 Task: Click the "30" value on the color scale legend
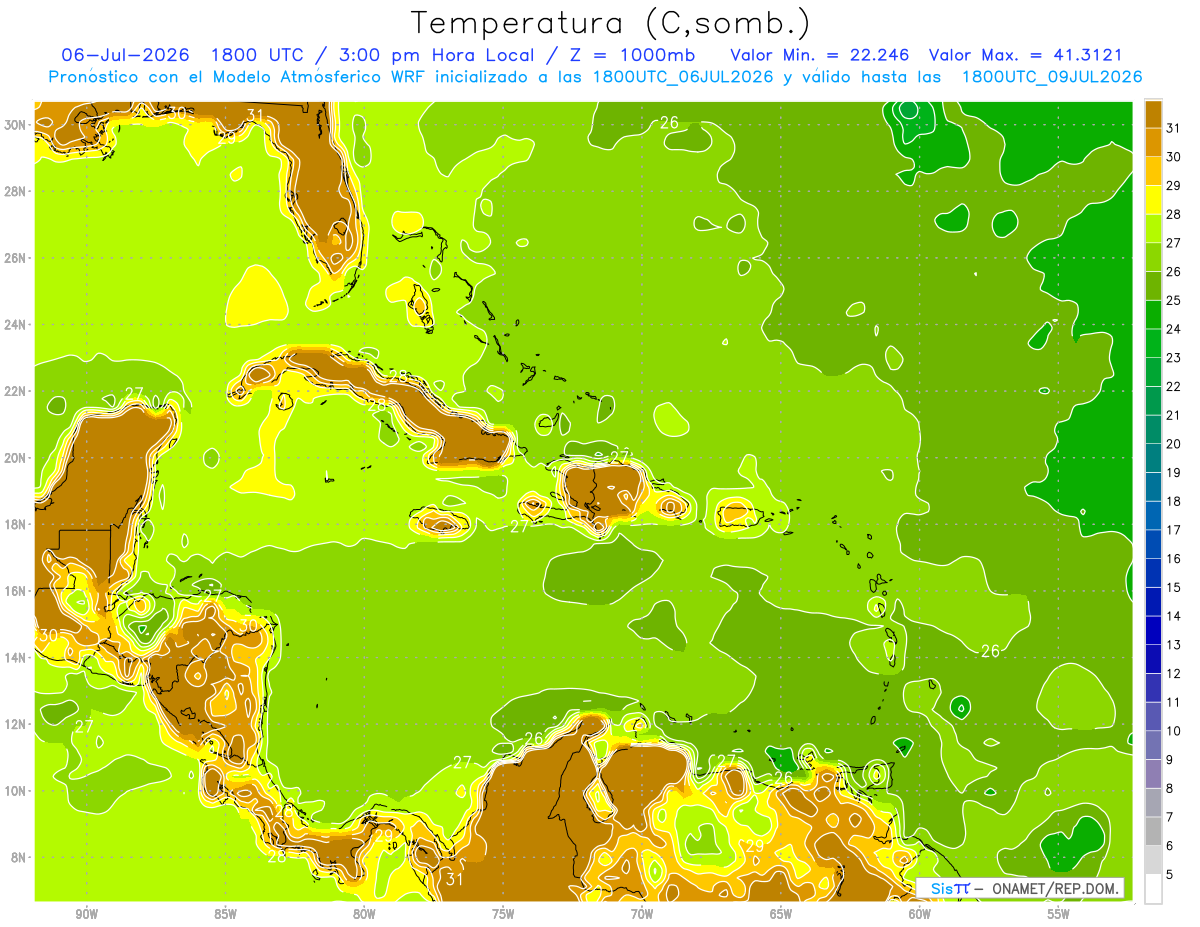coord(1174,157)
